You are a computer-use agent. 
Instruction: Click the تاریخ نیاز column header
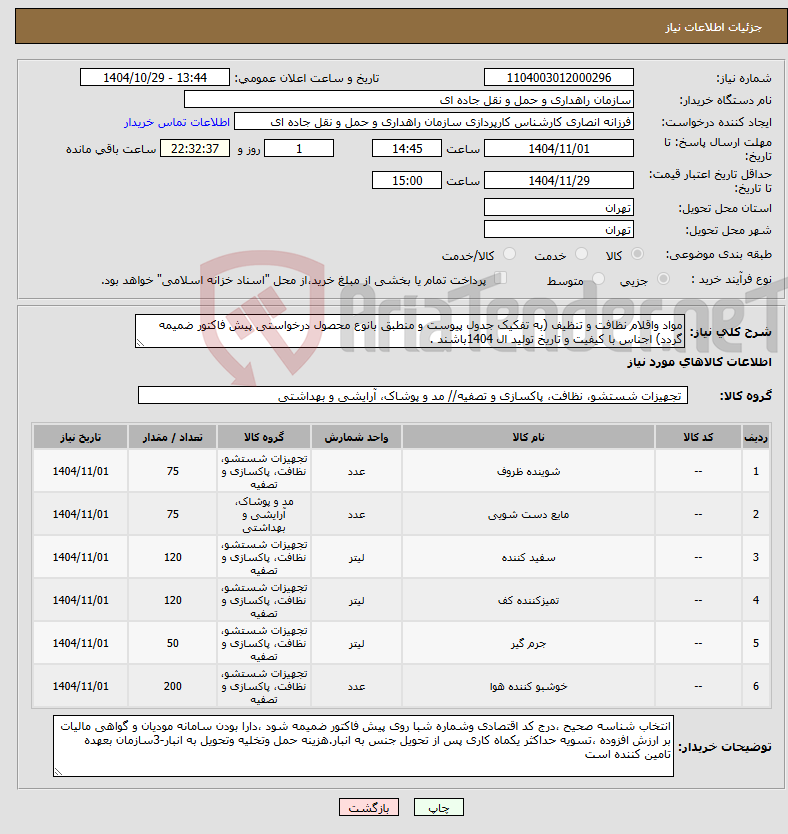coord(80,437)
